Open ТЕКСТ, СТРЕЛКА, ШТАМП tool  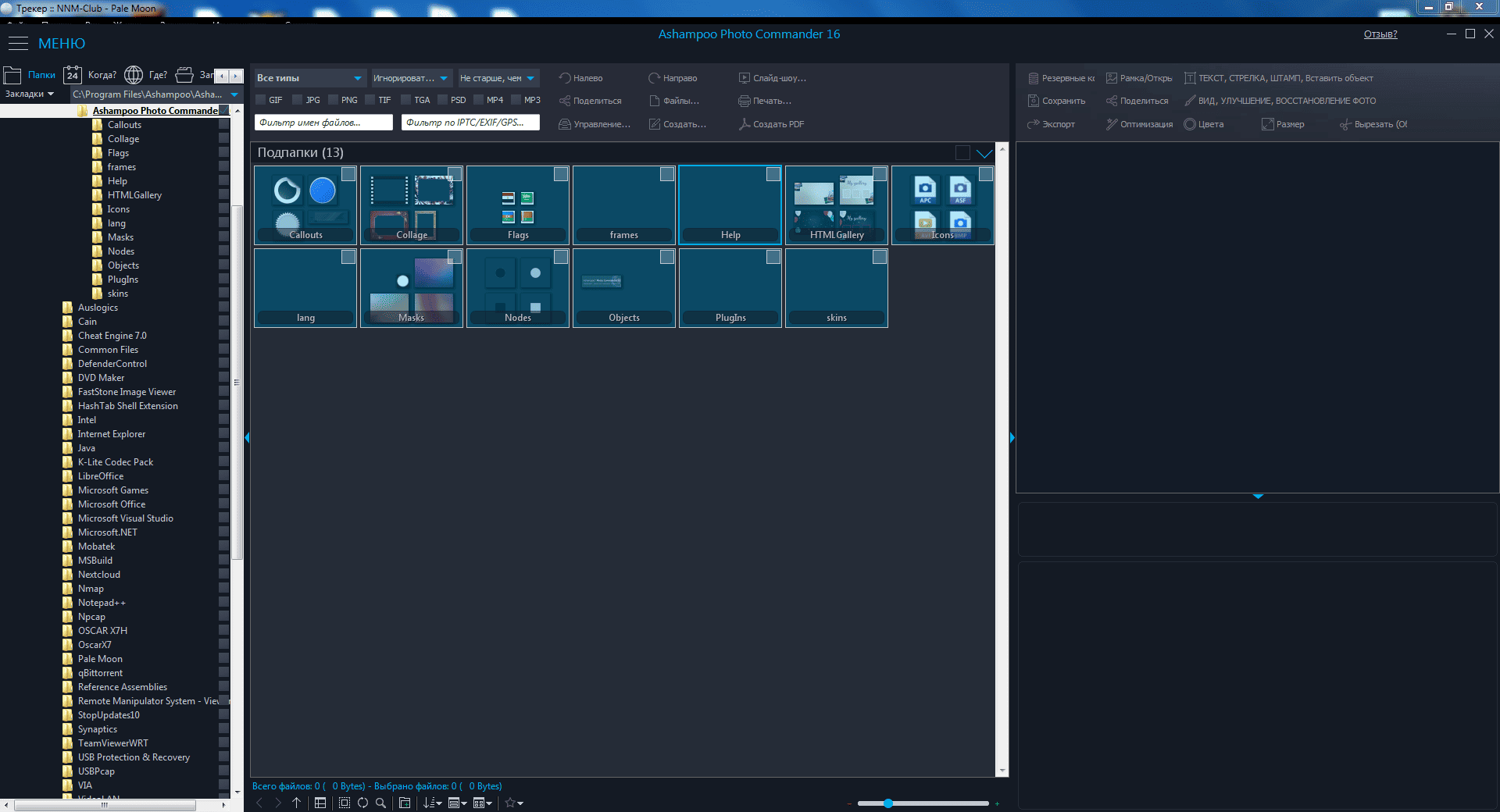(1278, 78)
